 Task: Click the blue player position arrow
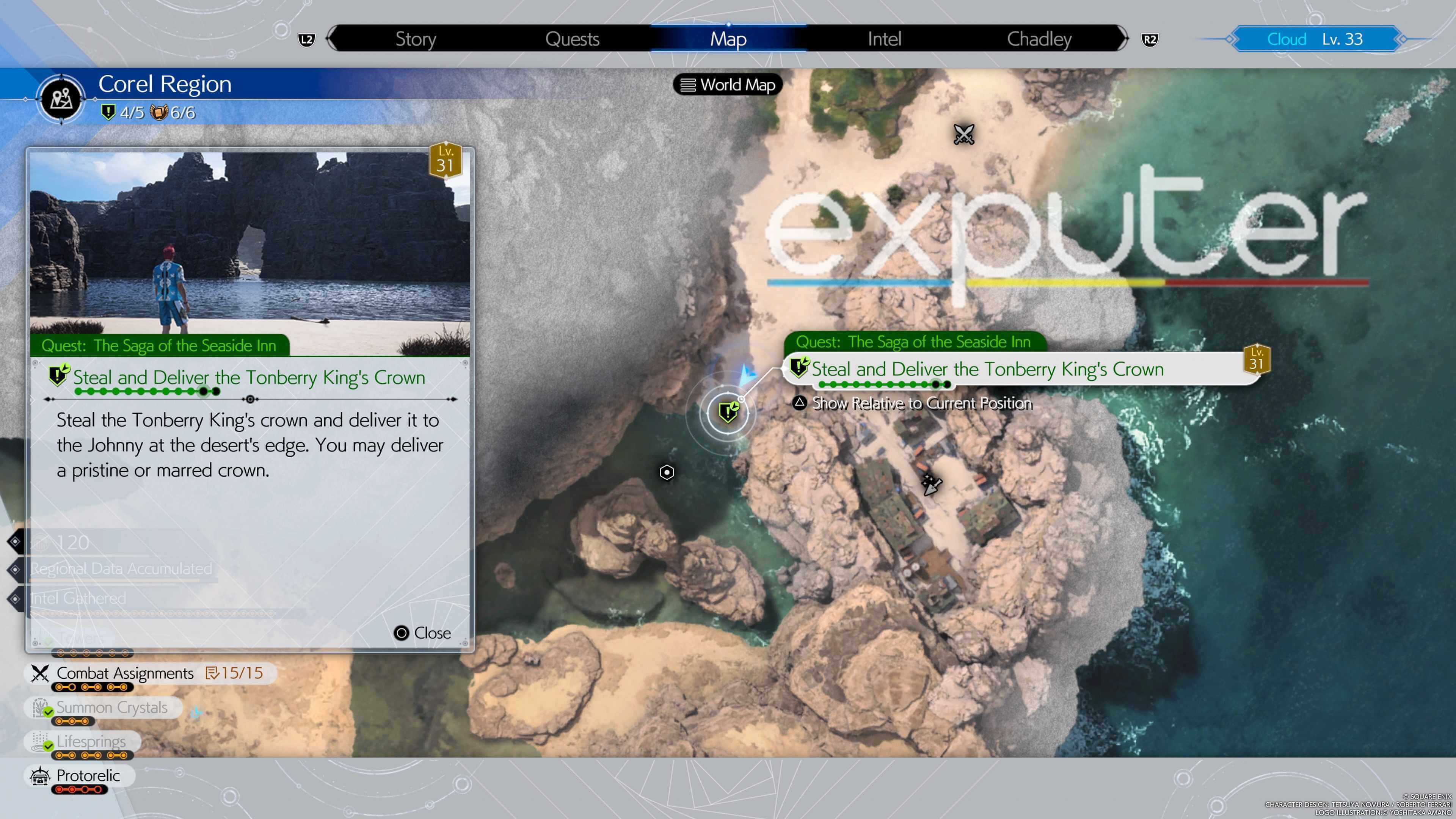[x=747, y=375]
